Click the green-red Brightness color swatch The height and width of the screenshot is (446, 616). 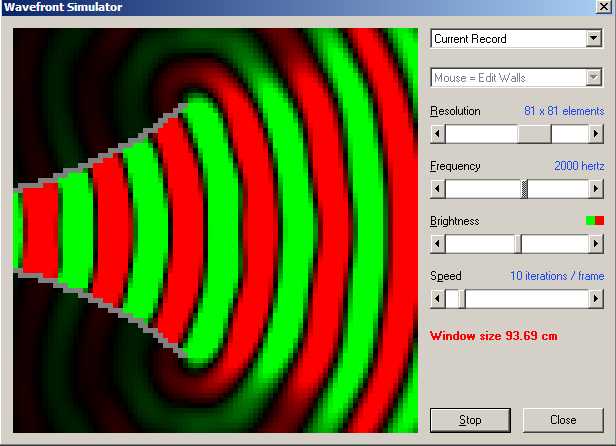[x=595, y=220]
